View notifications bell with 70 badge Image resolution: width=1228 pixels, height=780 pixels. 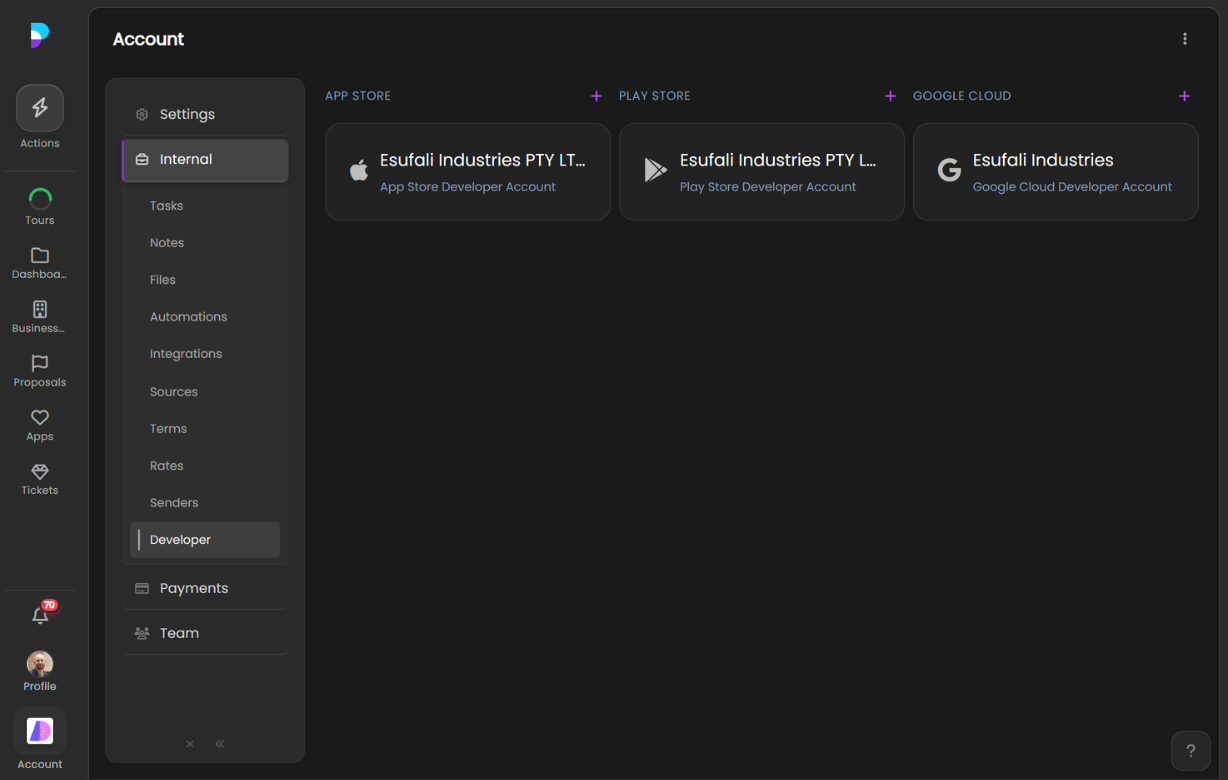coord(41,616)
